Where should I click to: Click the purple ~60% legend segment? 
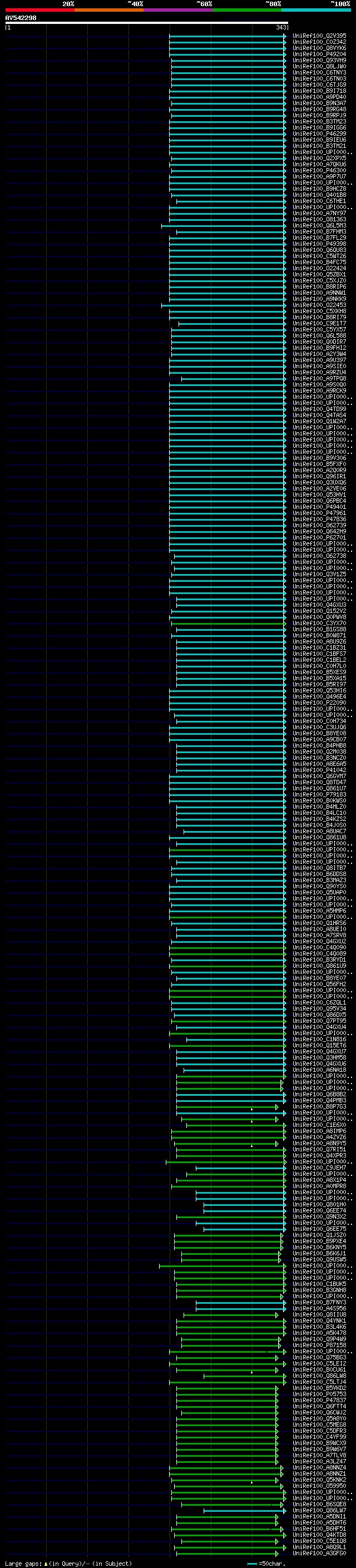point(177,10)
